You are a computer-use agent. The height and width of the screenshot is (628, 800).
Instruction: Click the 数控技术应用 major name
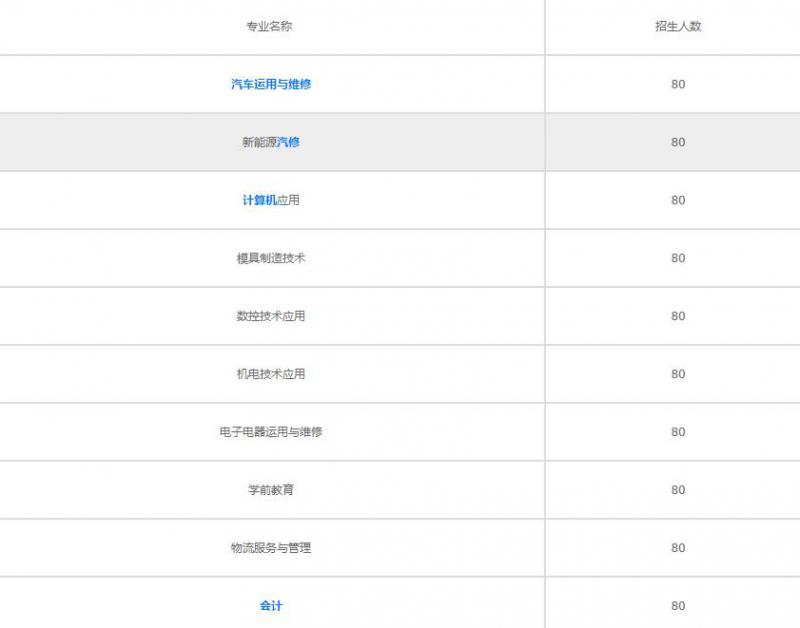tap(271, 316)
